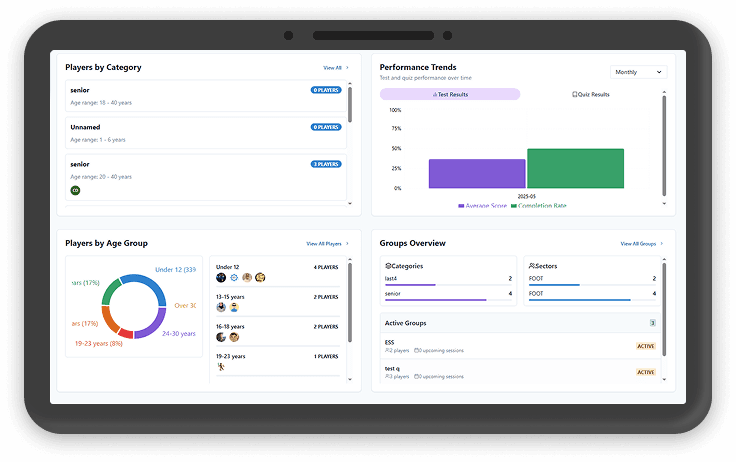Click the purple 24-30 years donut segment

[154, 326]
